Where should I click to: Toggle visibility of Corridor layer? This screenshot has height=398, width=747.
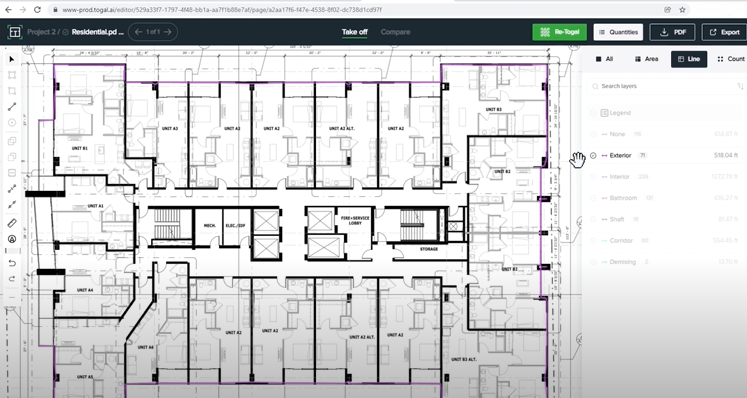(593, 241)
